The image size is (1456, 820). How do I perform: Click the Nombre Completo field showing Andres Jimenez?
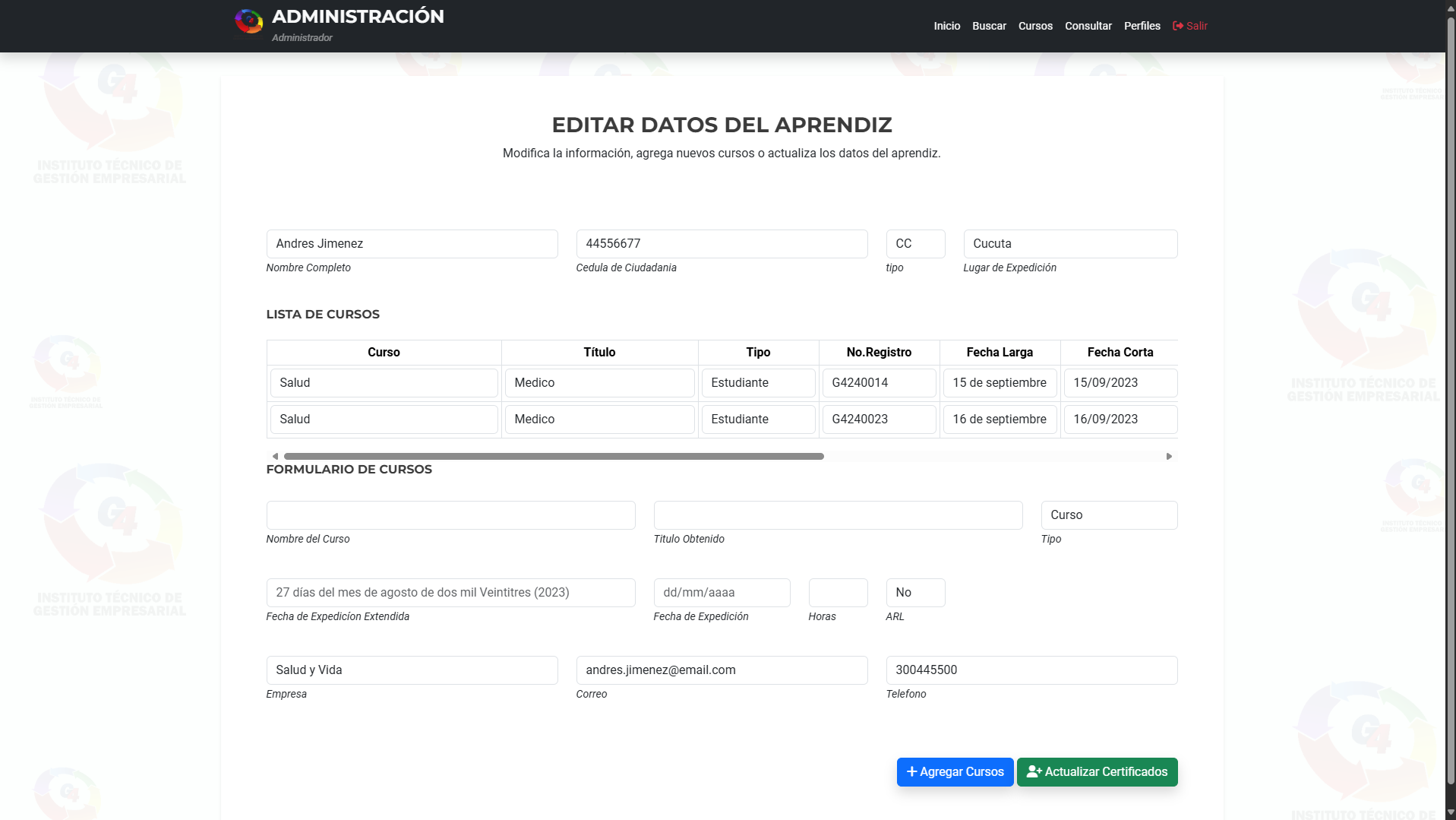point(412,243)
